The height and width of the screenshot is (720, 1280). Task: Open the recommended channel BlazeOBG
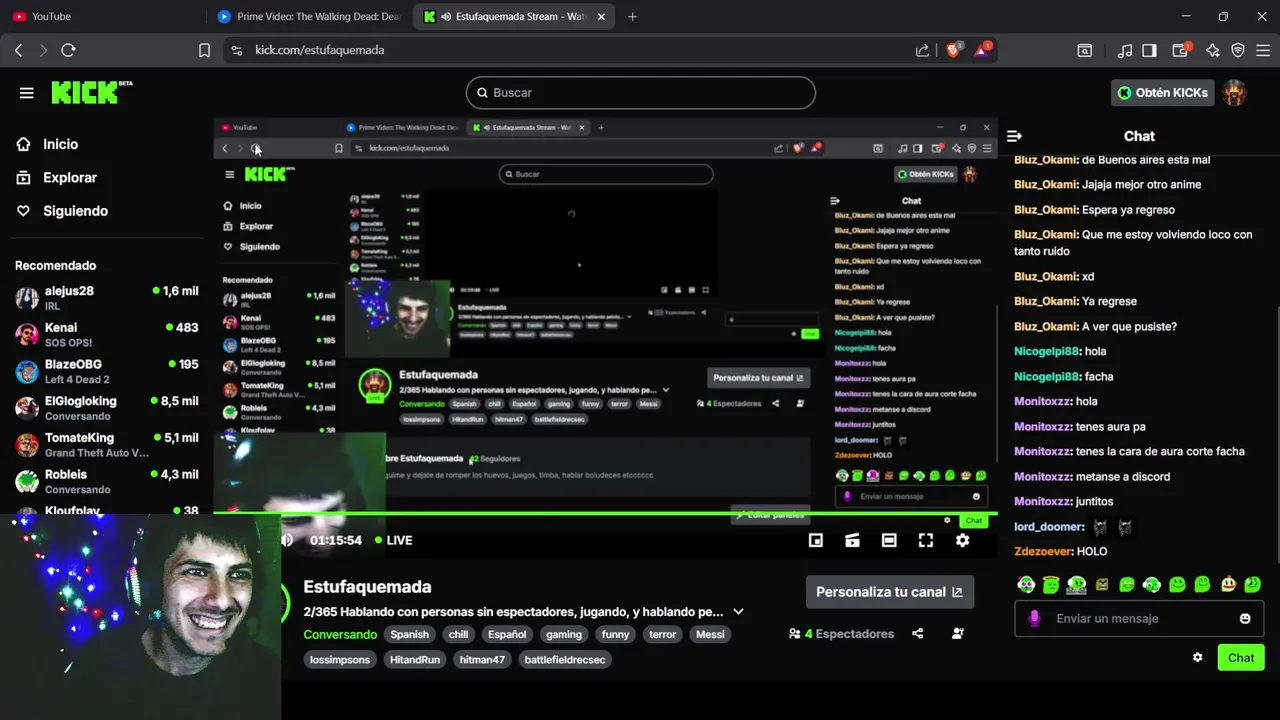click(x=106, y=371)
